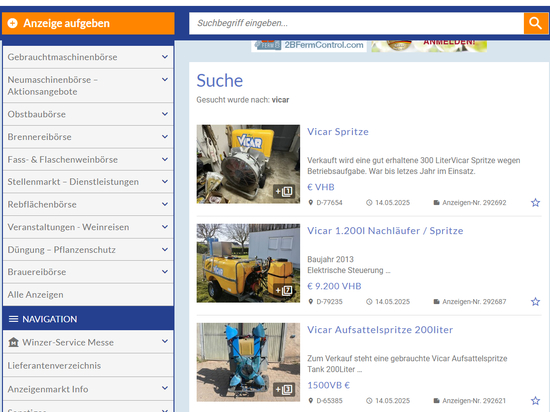The width and height of the screenshot is (550, 412).
Task: Click Anzeige aufgeben button
Action: (x=88, y=23)
